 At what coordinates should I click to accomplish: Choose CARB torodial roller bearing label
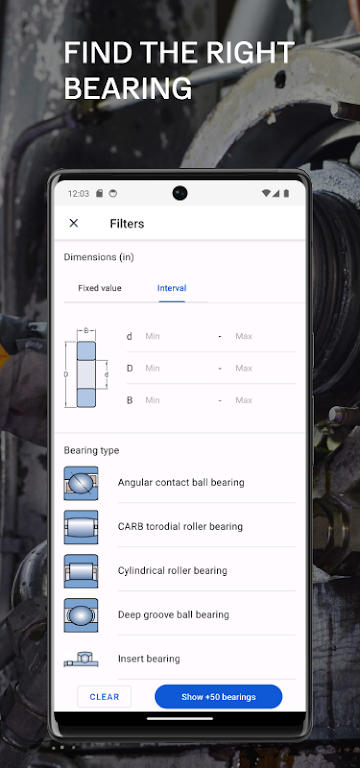click(x=180, y=527)
